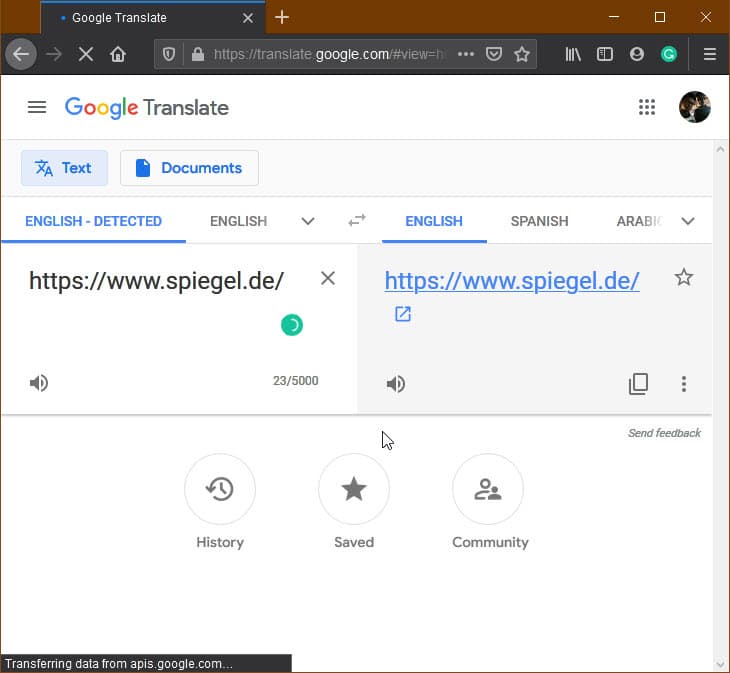Close the Google Translate tab

(x=248, y=18)
